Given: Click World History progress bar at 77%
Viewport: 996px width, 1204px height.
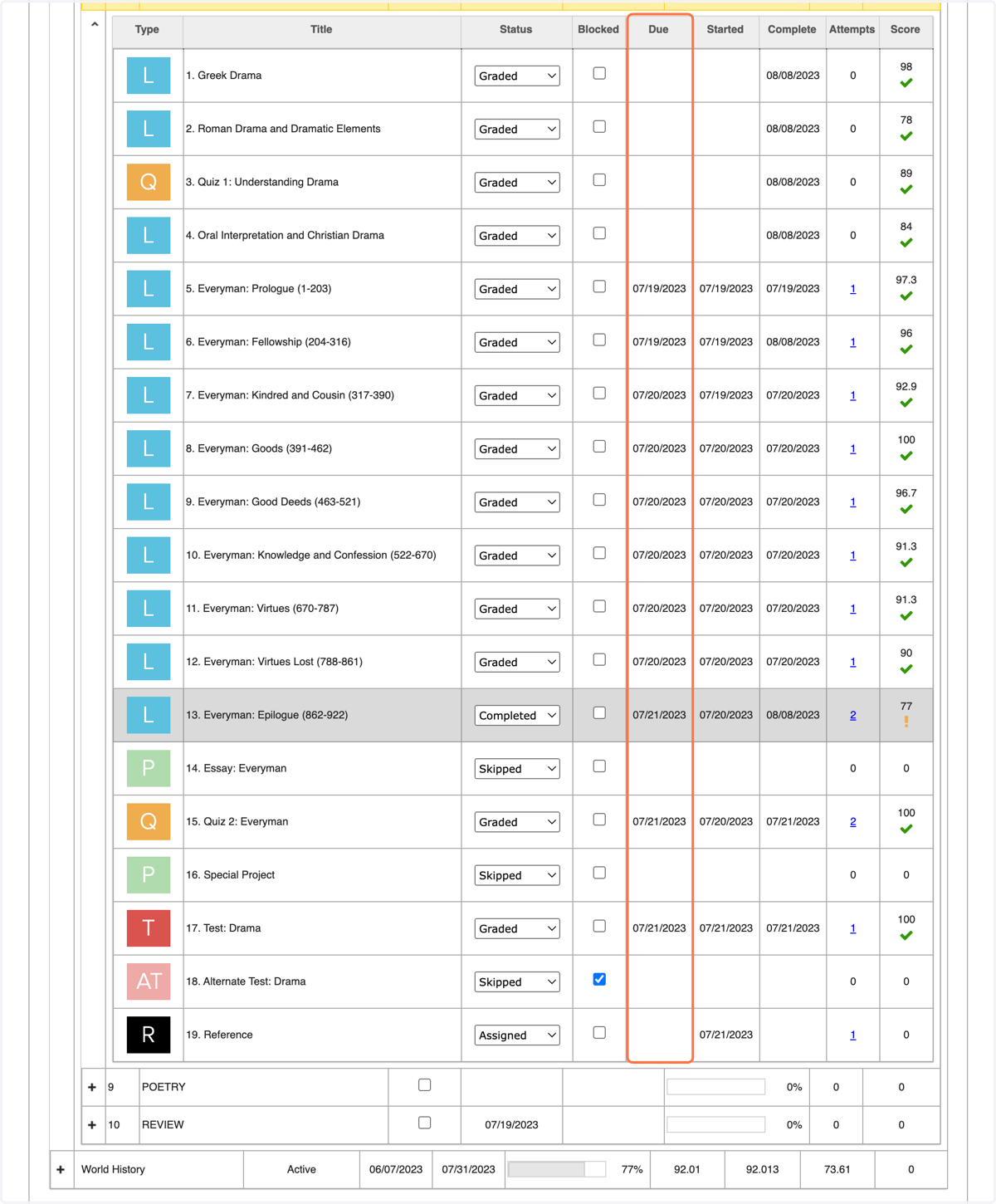Looking at the screenshot, I should point(557,1169).
